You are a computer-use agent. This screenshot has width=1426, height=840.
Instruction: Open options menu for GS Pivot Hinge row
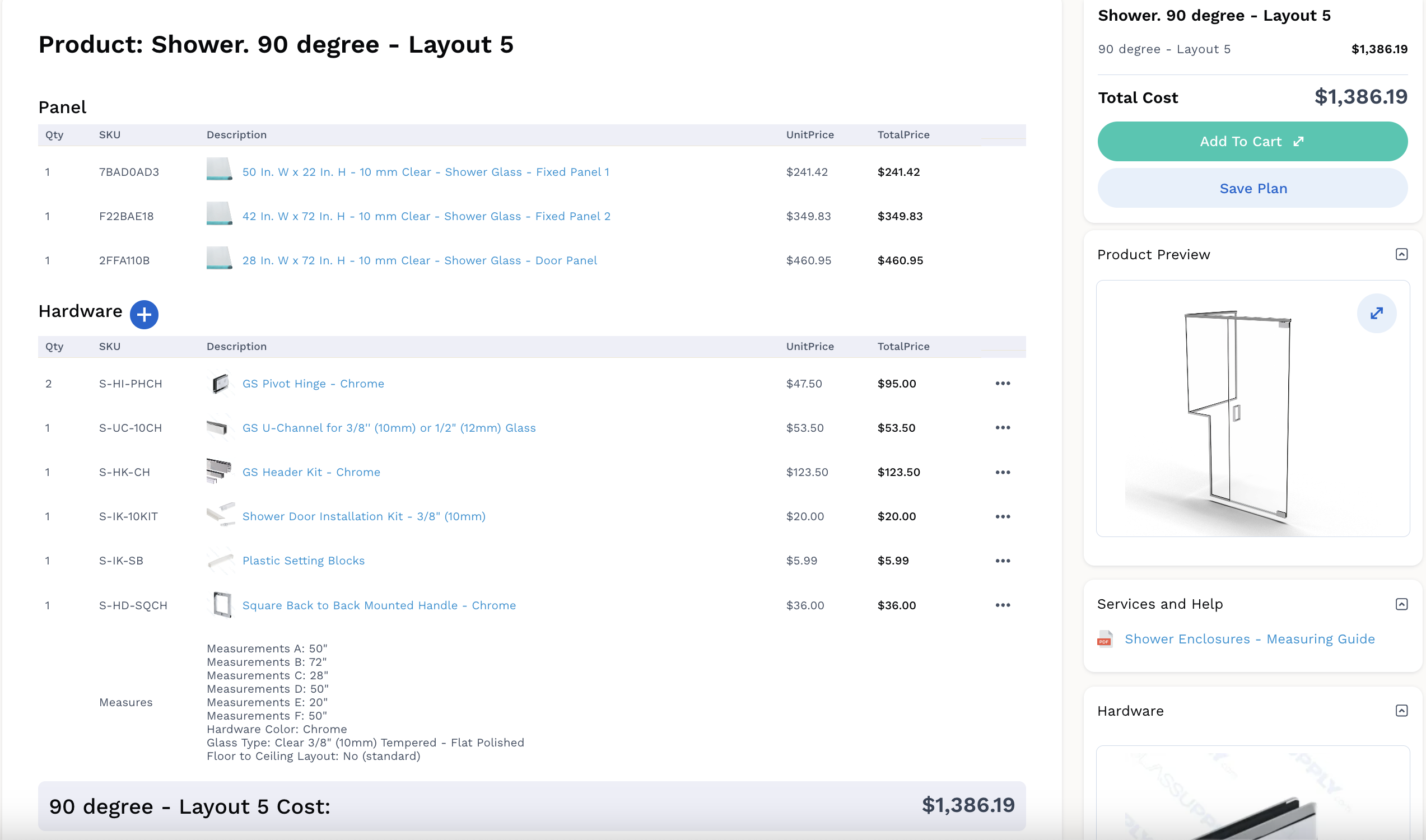click(x=1003, y=383)
